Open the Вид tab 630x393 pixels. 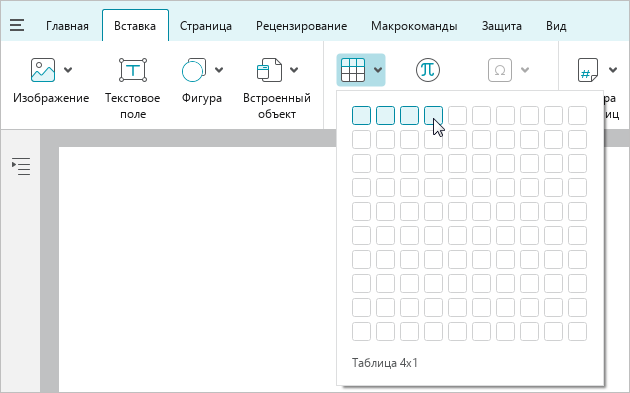(556, 26)
